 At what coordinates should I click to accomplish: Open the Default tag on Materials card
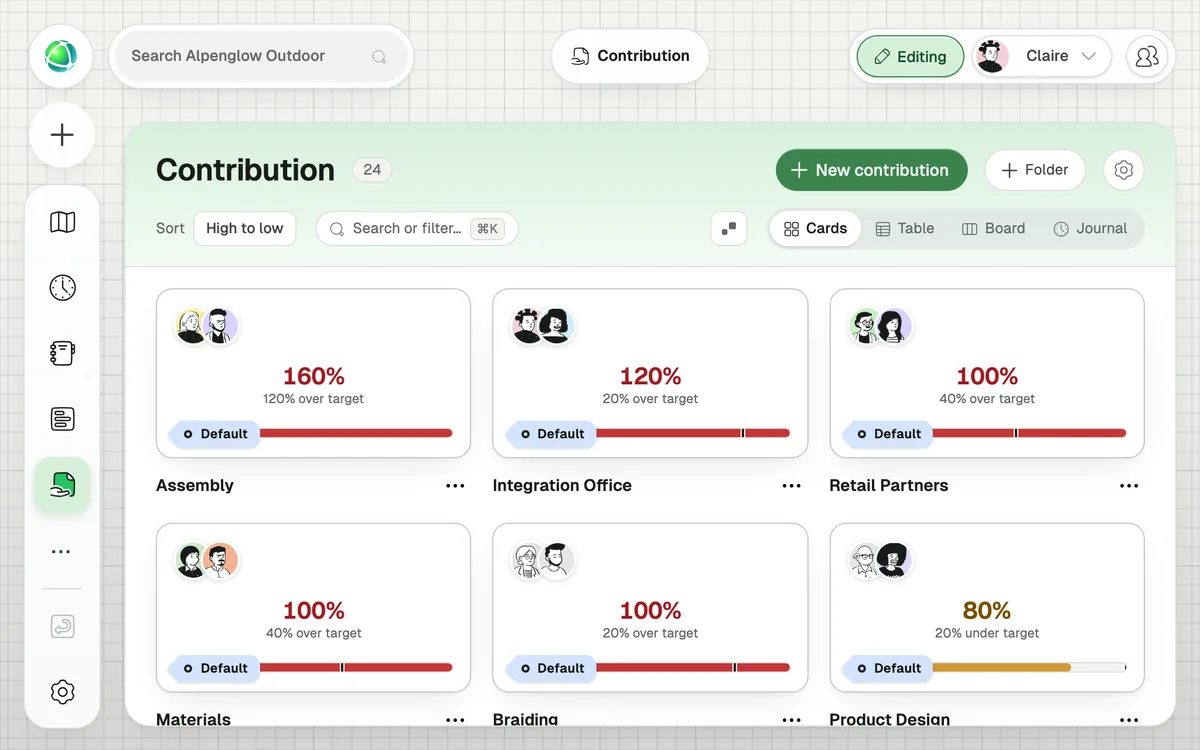click(x=214, y=668)
